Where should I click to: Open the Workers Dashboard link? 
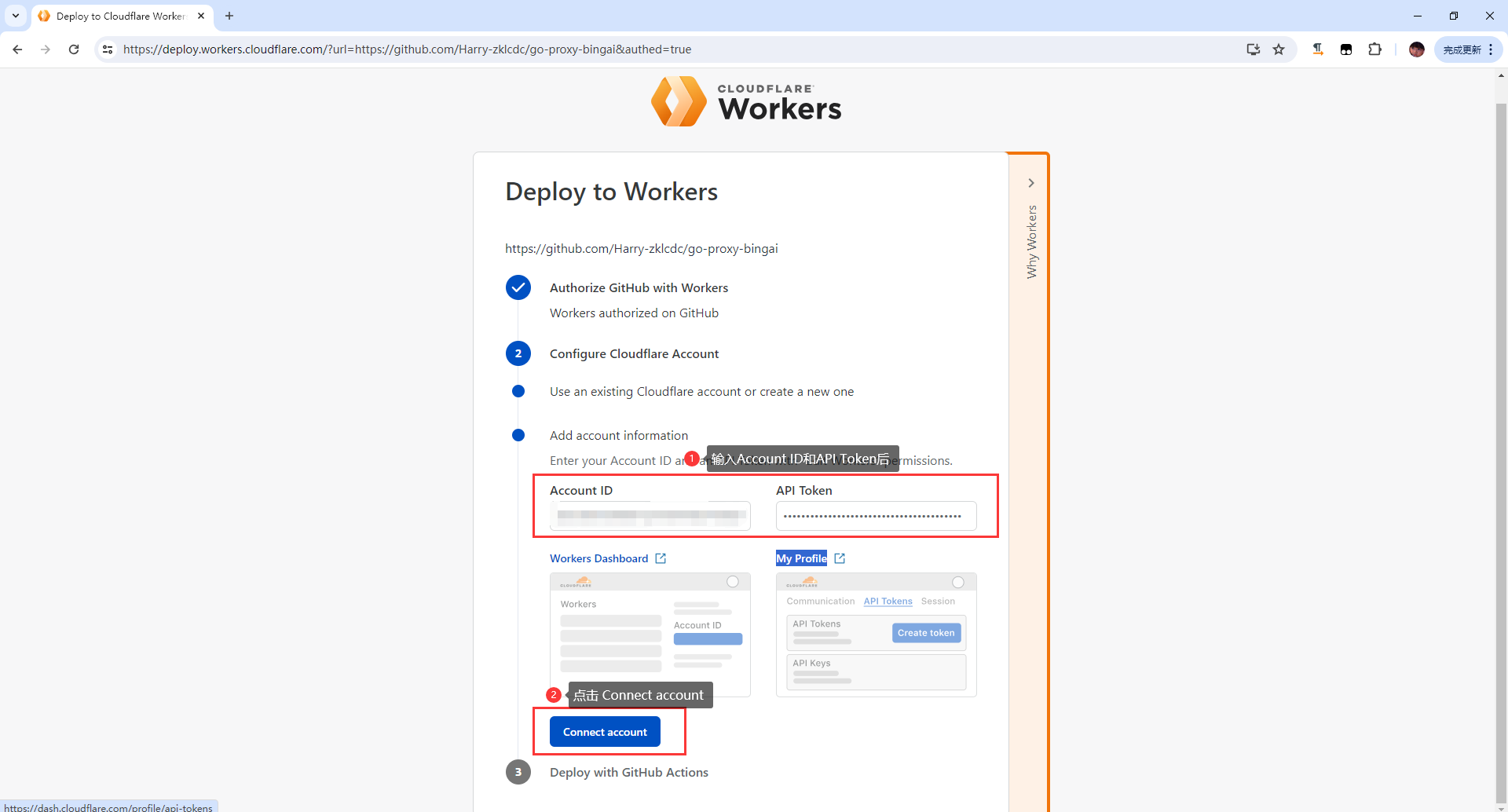coord(599,558)
